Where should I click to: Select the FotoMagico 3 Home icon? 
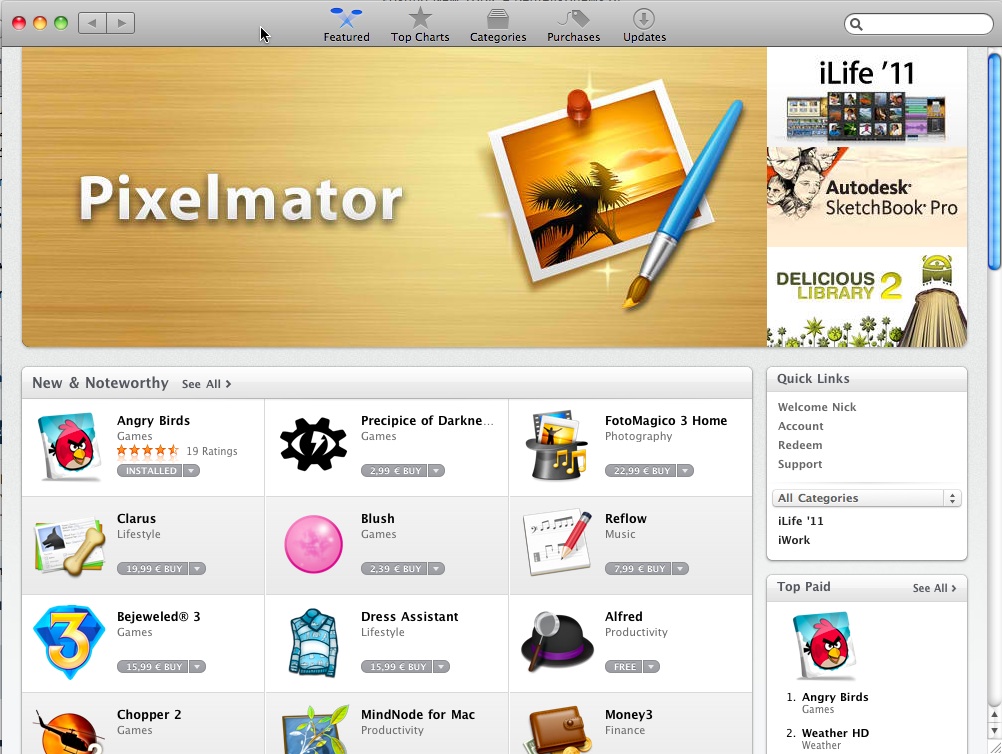pos(556,445)
